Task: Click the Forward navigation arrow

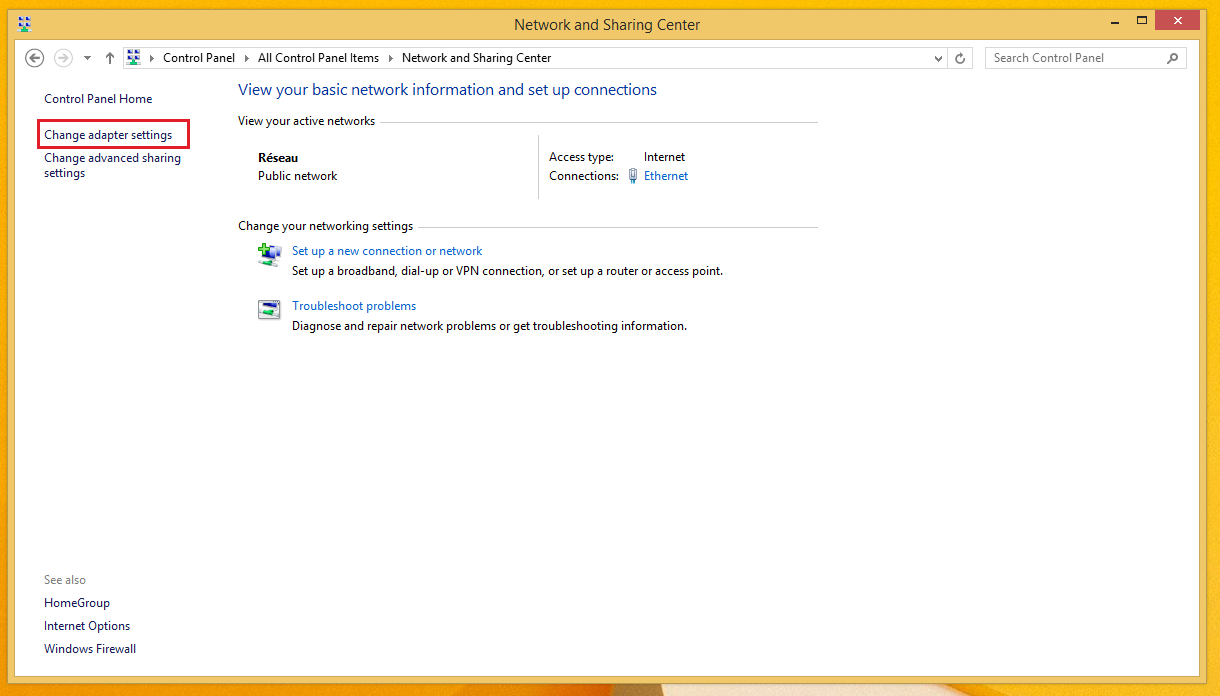Action: pyautogui.click(x=63, y=58)
